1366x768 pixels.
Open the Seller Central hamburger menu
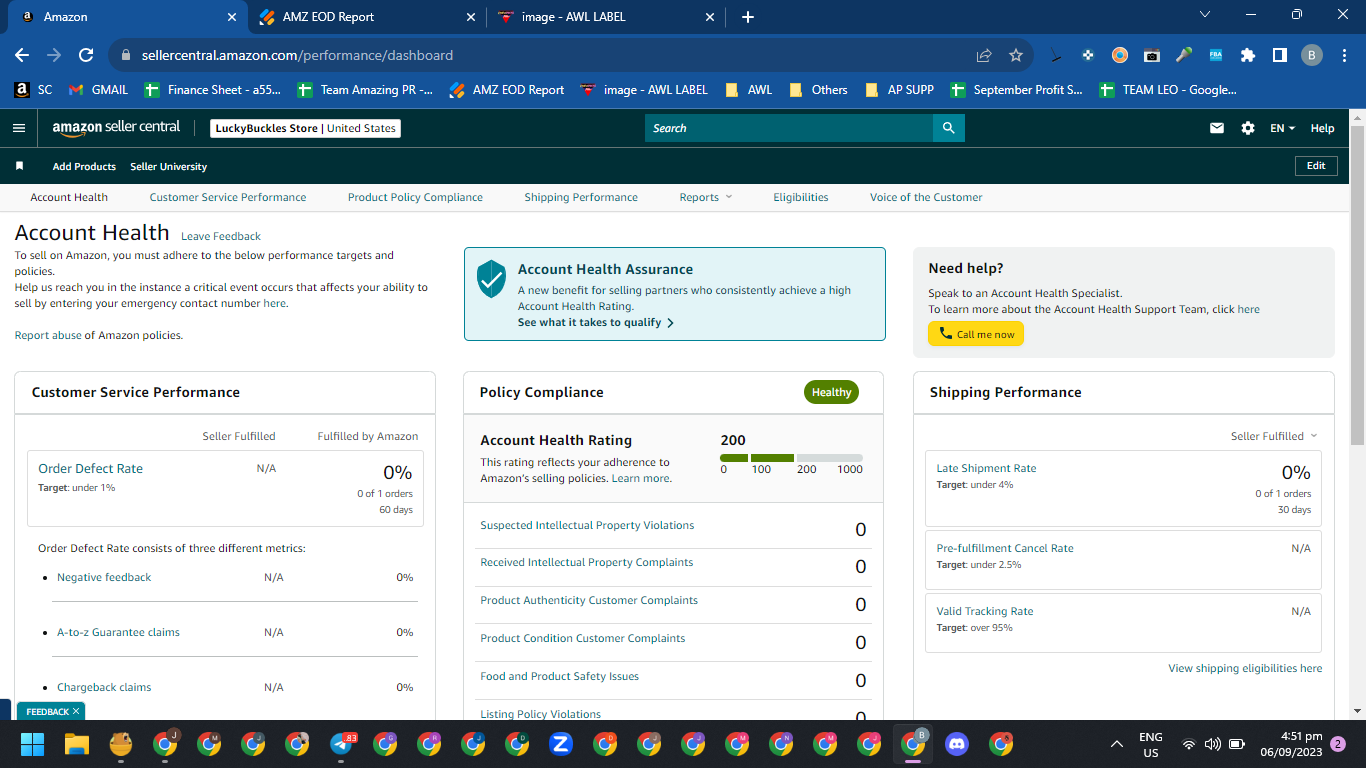click(19, 128)
